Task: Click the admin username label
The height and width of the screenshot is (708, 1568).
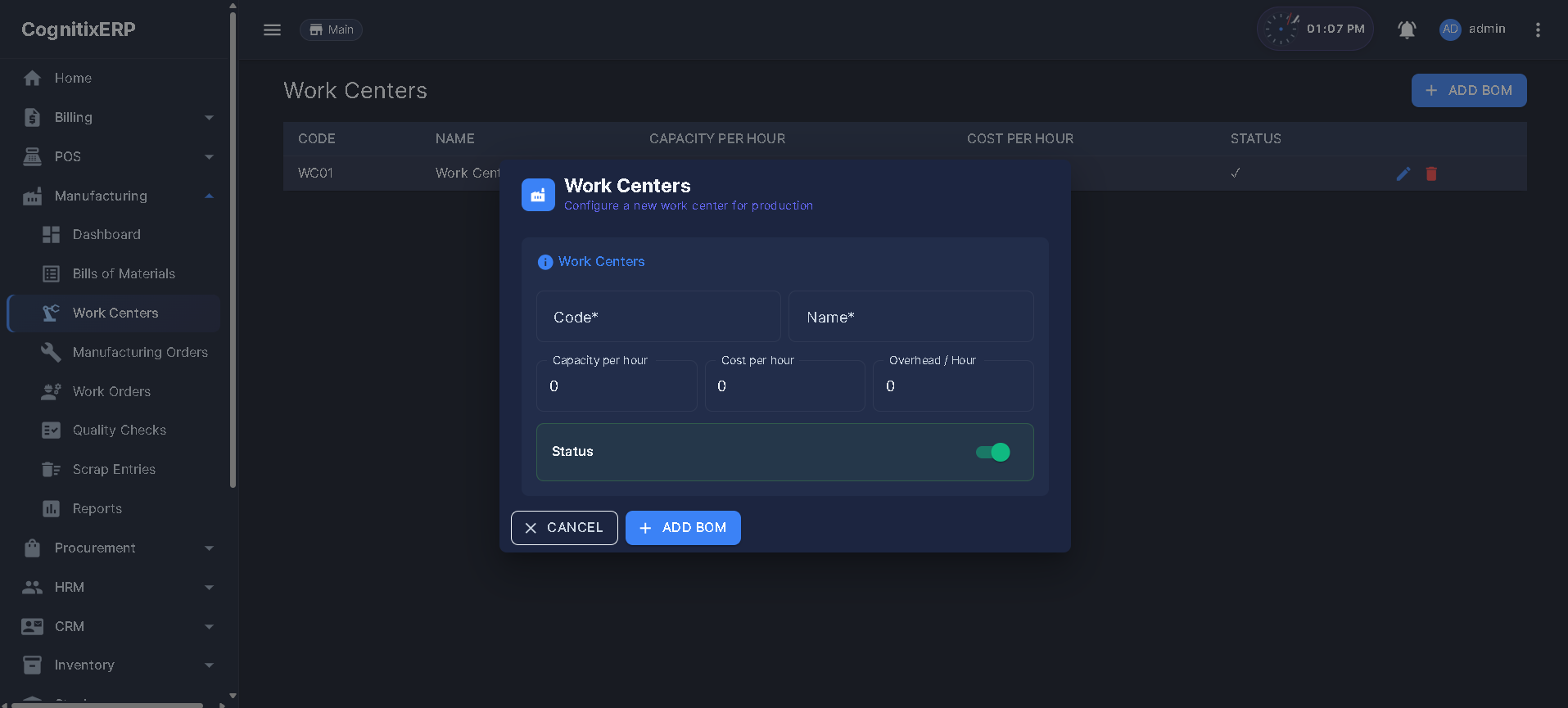Action: tap(1487, 29)
